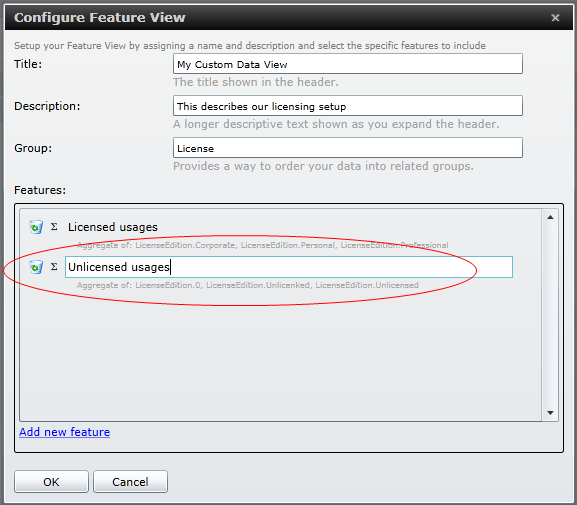
Task: Select the Licensed usages feature name
Action: [x=113, y=227]
